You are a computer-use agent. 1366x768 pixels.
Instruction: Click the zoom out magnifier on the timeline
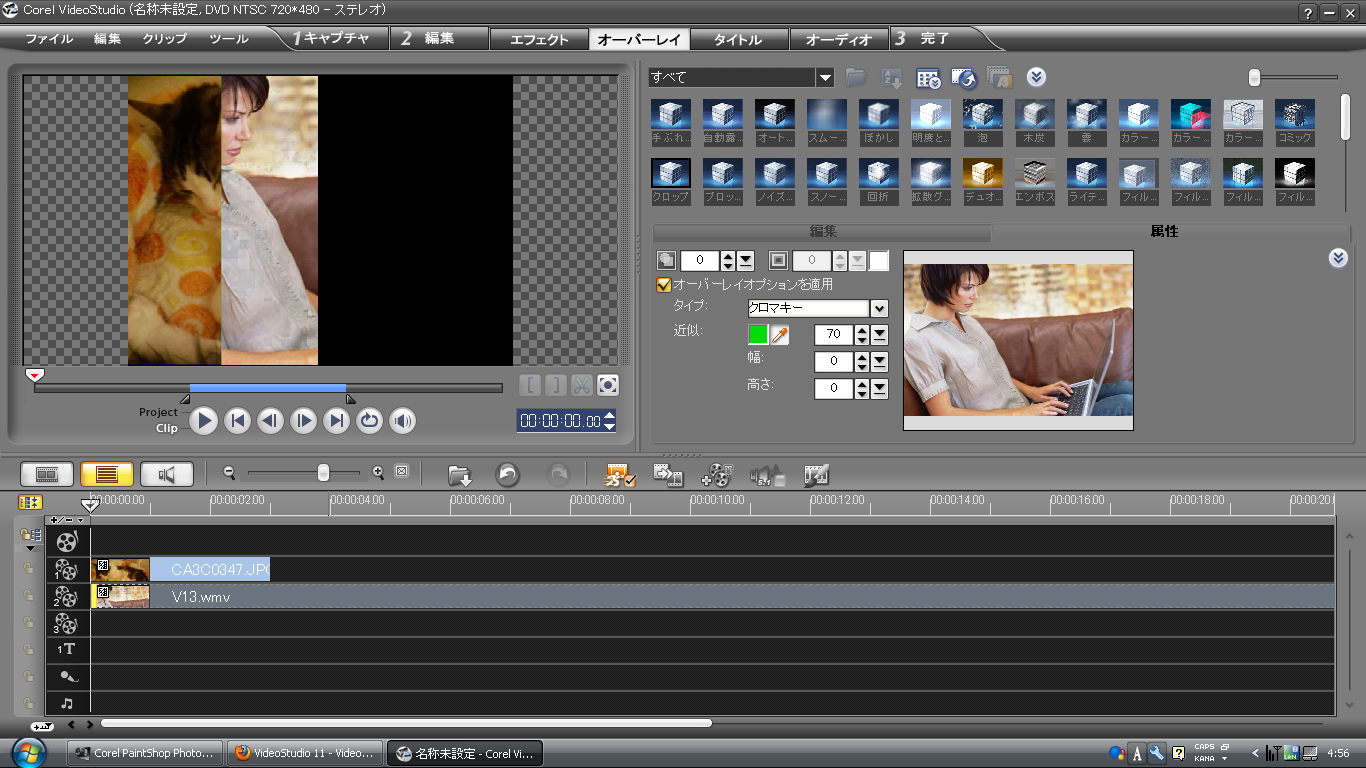(229, 473)
